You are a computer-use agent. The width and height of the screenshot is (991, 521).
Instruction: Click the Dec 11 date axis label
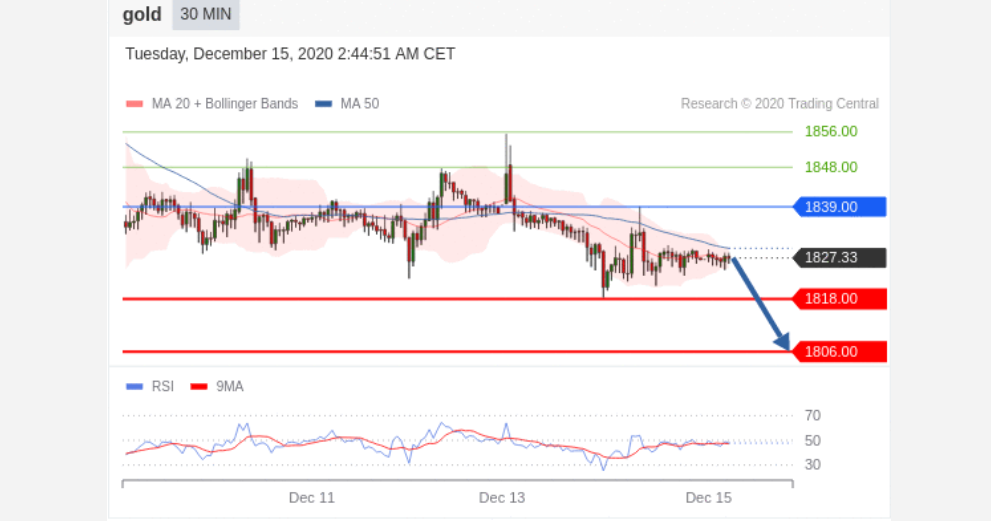[312, 498]
